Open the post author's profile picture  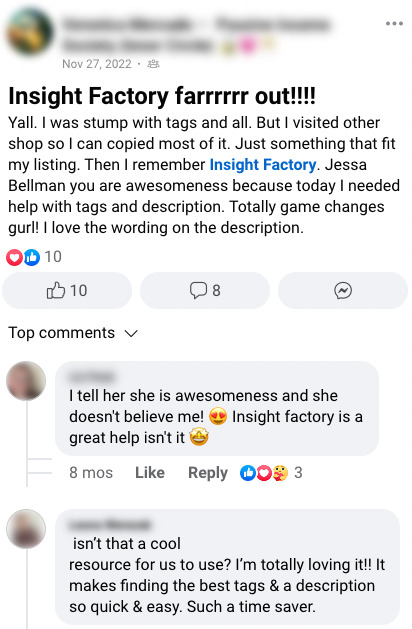click(29, 32)
